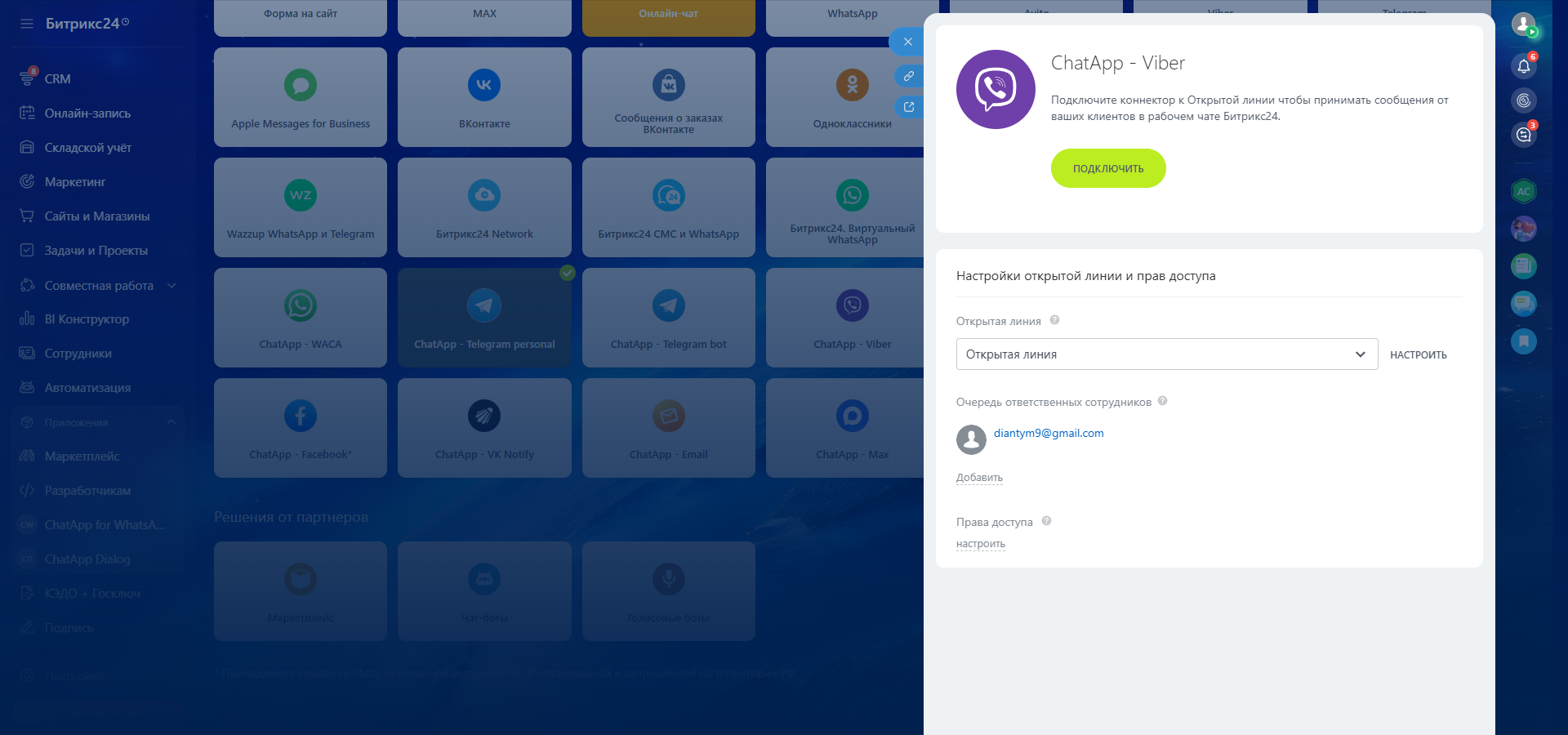
Task: Expand the Совместная работа menu section
Action: pos(171,285)
